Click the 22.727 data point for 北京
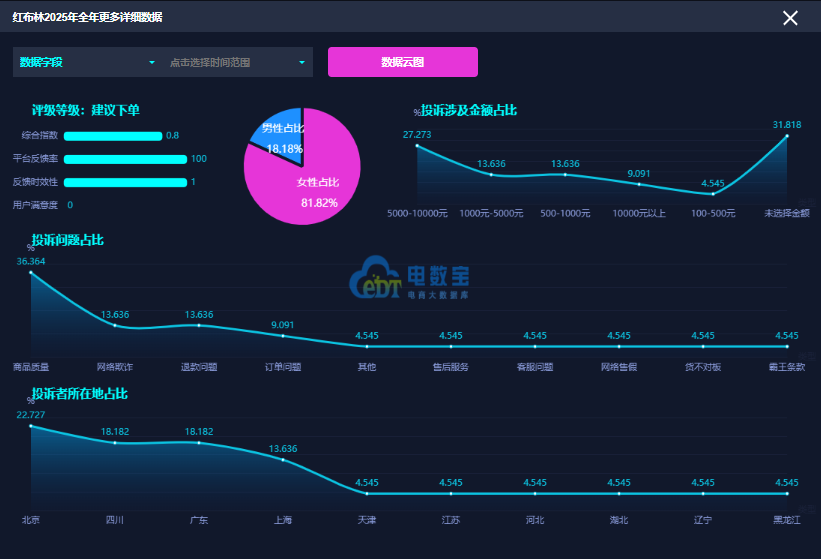Viewport: 821px width, 559px height. click(31, 426)
